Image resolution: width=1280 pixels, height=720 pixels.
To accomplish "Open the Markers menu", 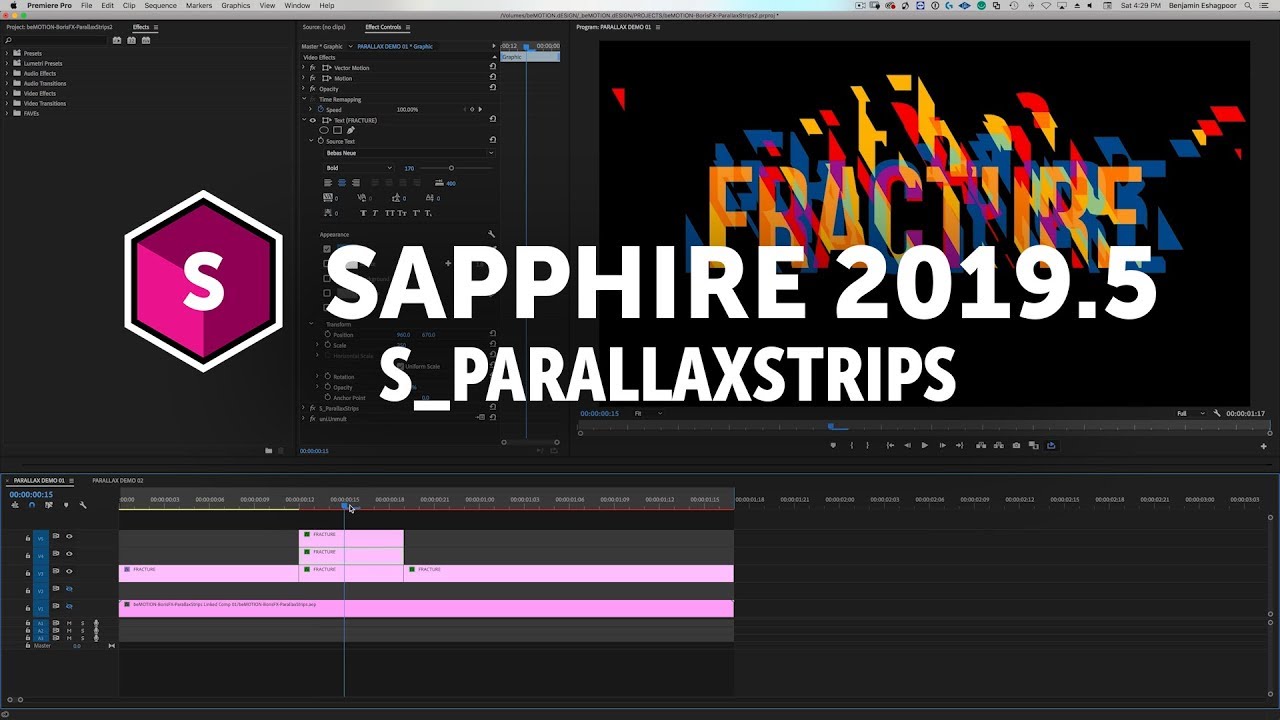I will pos(199,5).
